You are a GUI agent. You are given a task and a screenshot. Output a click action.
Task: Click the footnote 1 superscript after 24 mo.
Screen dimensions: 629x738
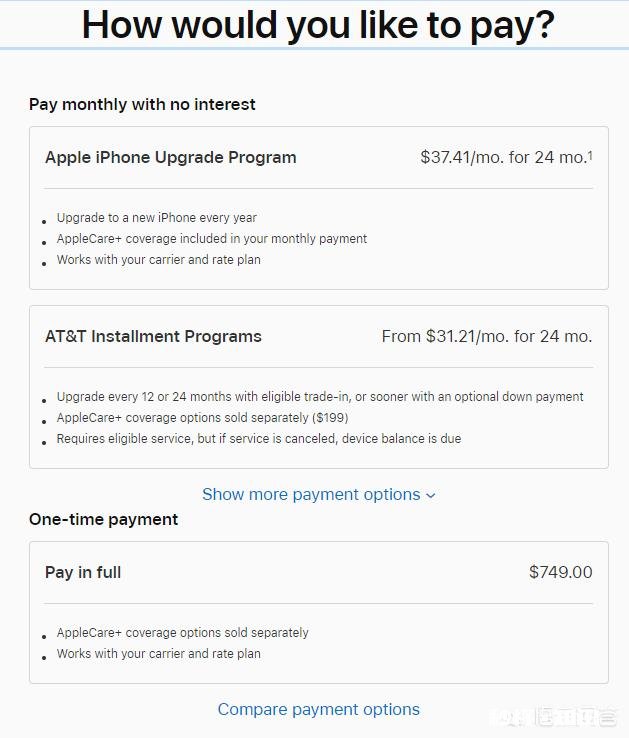590,154
